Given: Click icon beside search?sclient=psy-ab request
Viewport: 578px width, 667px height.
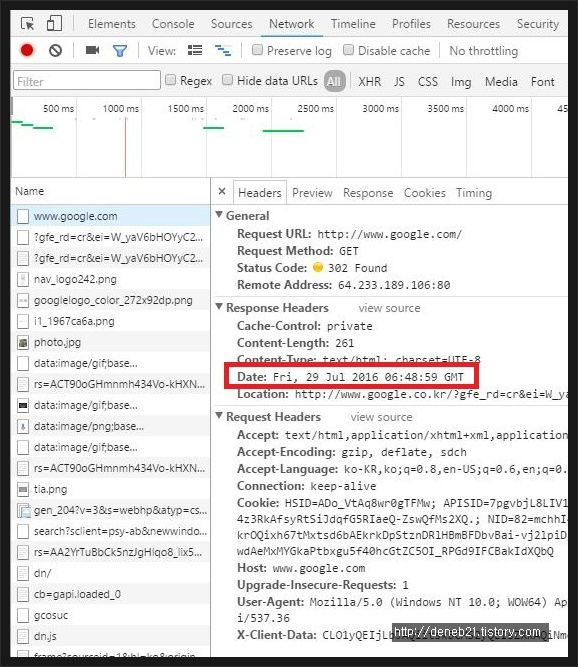Looking at the screenshot, I should coord(23,532).
